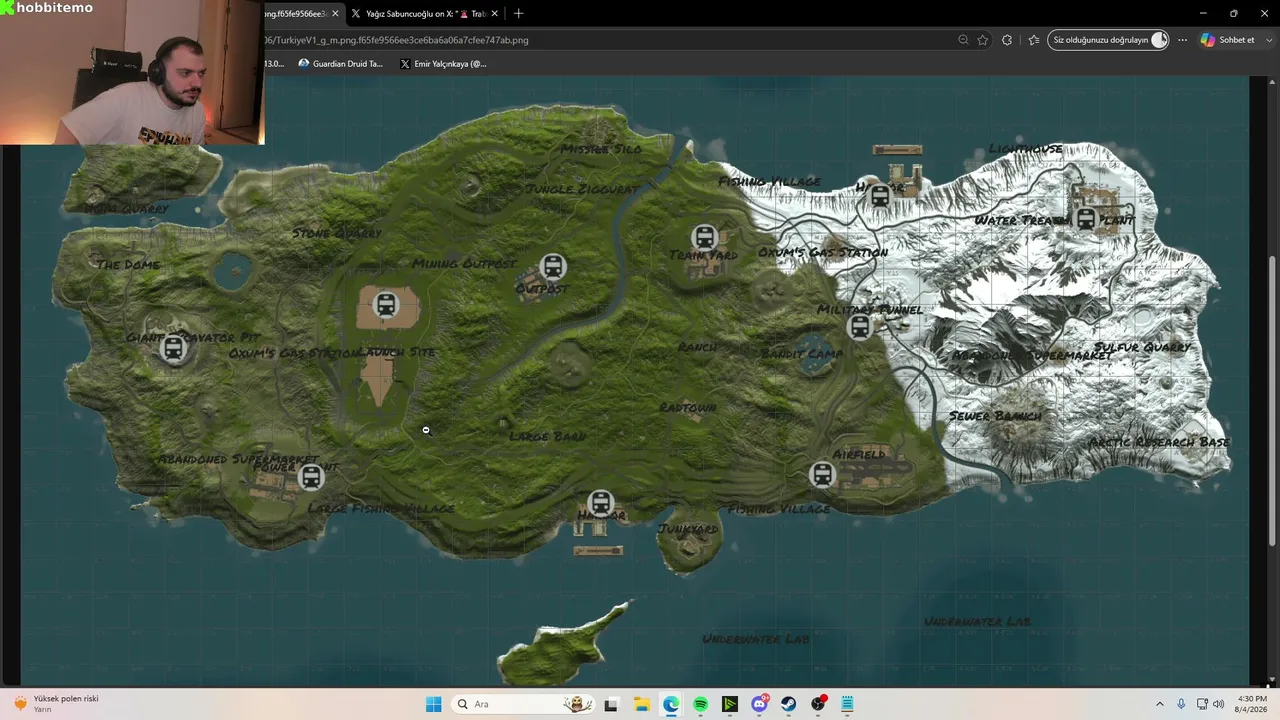
Task: Click the Siz olduğunuzu doğrulayın profile button
Action: pos(1108,40)
